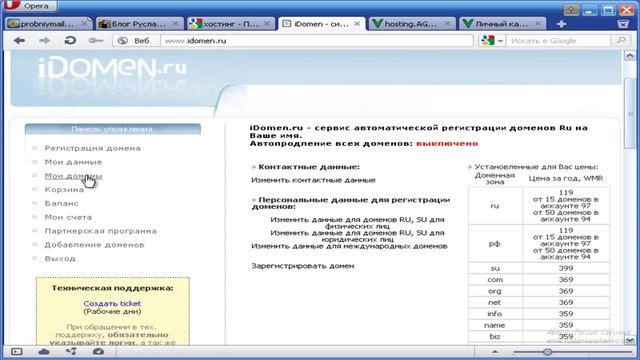The width and height of the screenshot is (640, 360).
Task: Click the page scrollbar up arrow
Action: click(x=630, y=56)
